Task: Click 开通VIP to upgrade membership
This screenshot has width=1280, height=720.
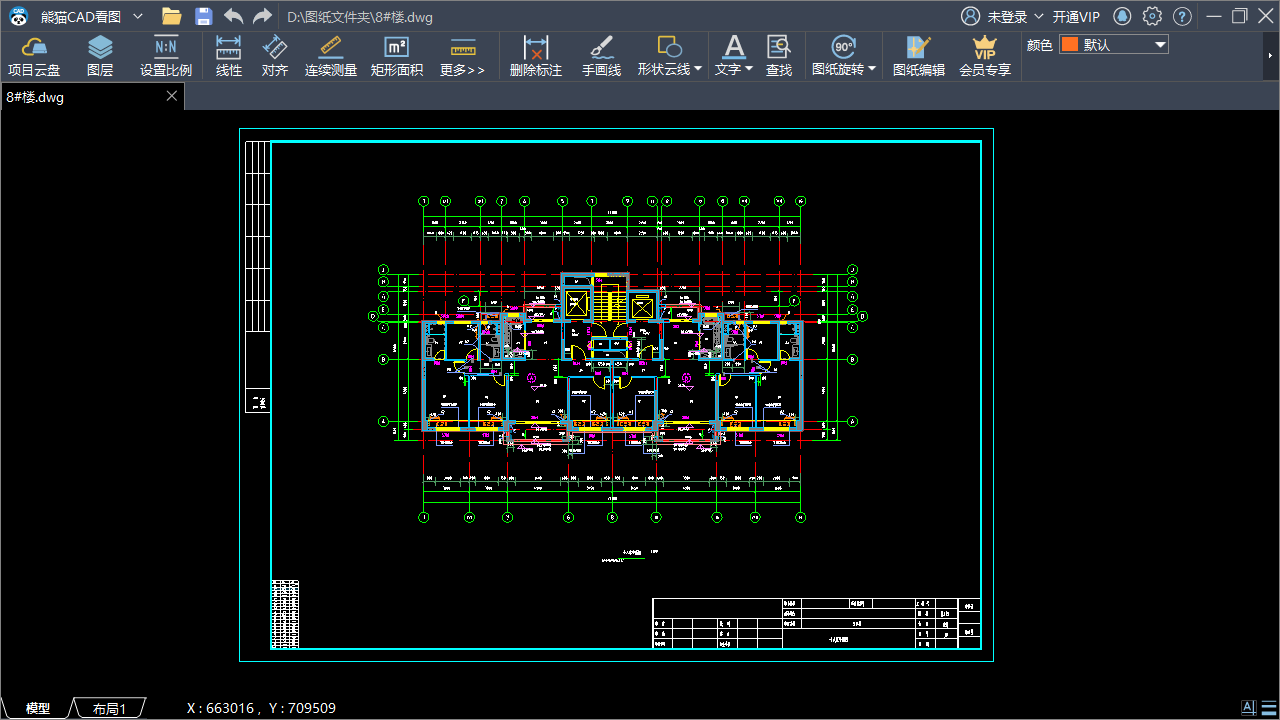Action: [1076, 17]
